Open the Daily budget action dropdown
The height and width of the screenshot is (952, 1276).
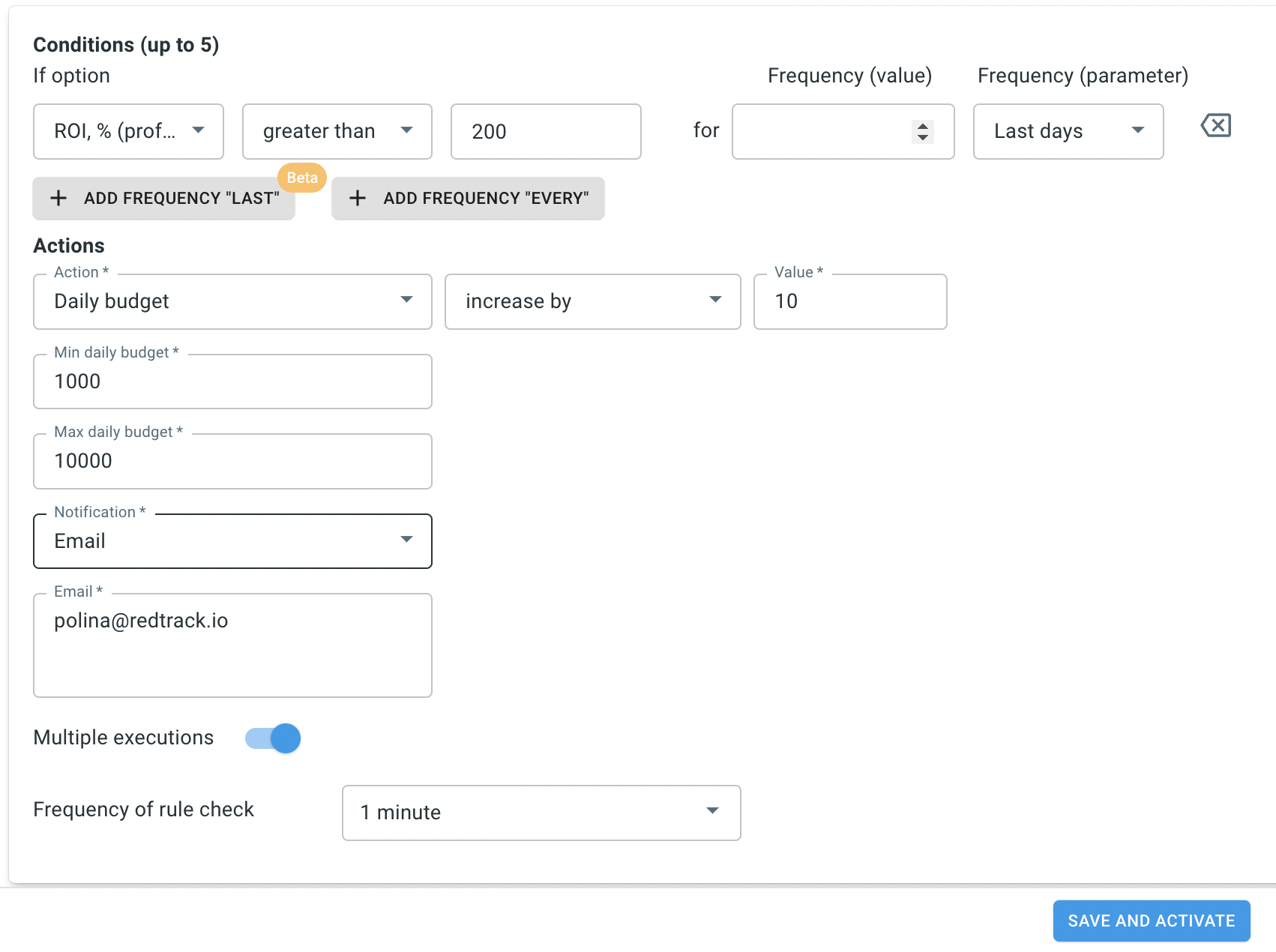[232, 301]
